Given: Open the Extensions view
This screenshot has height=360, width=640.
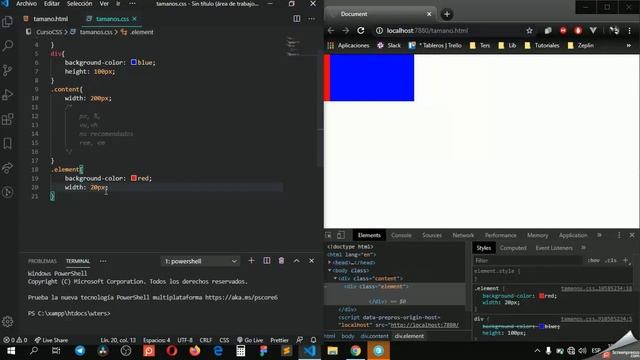Looking at the screenshot, I should tap(7, 119).
